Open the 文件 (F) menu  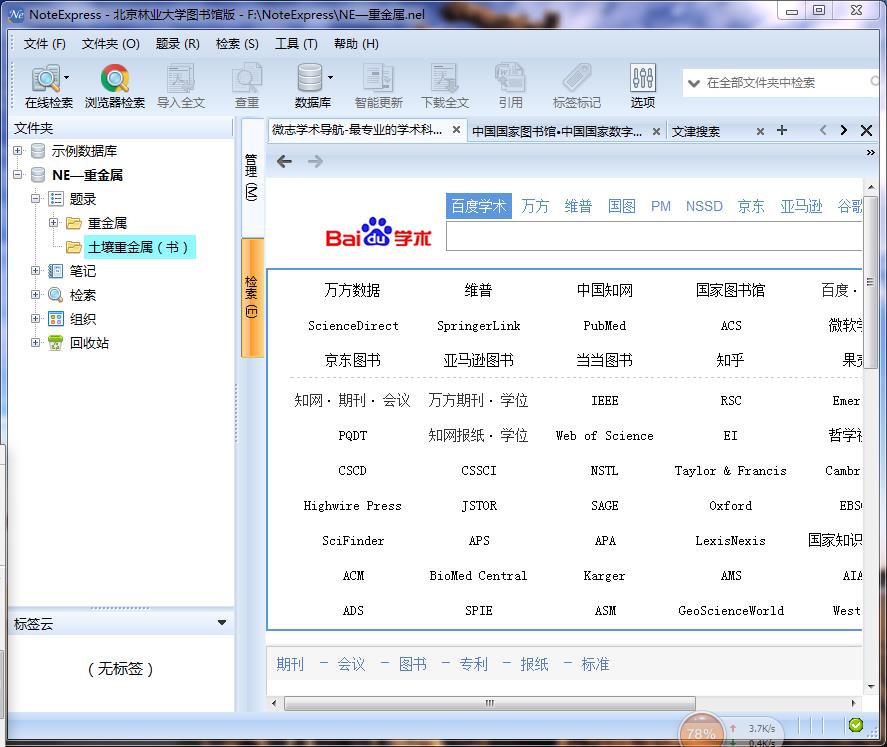[45, 44]
